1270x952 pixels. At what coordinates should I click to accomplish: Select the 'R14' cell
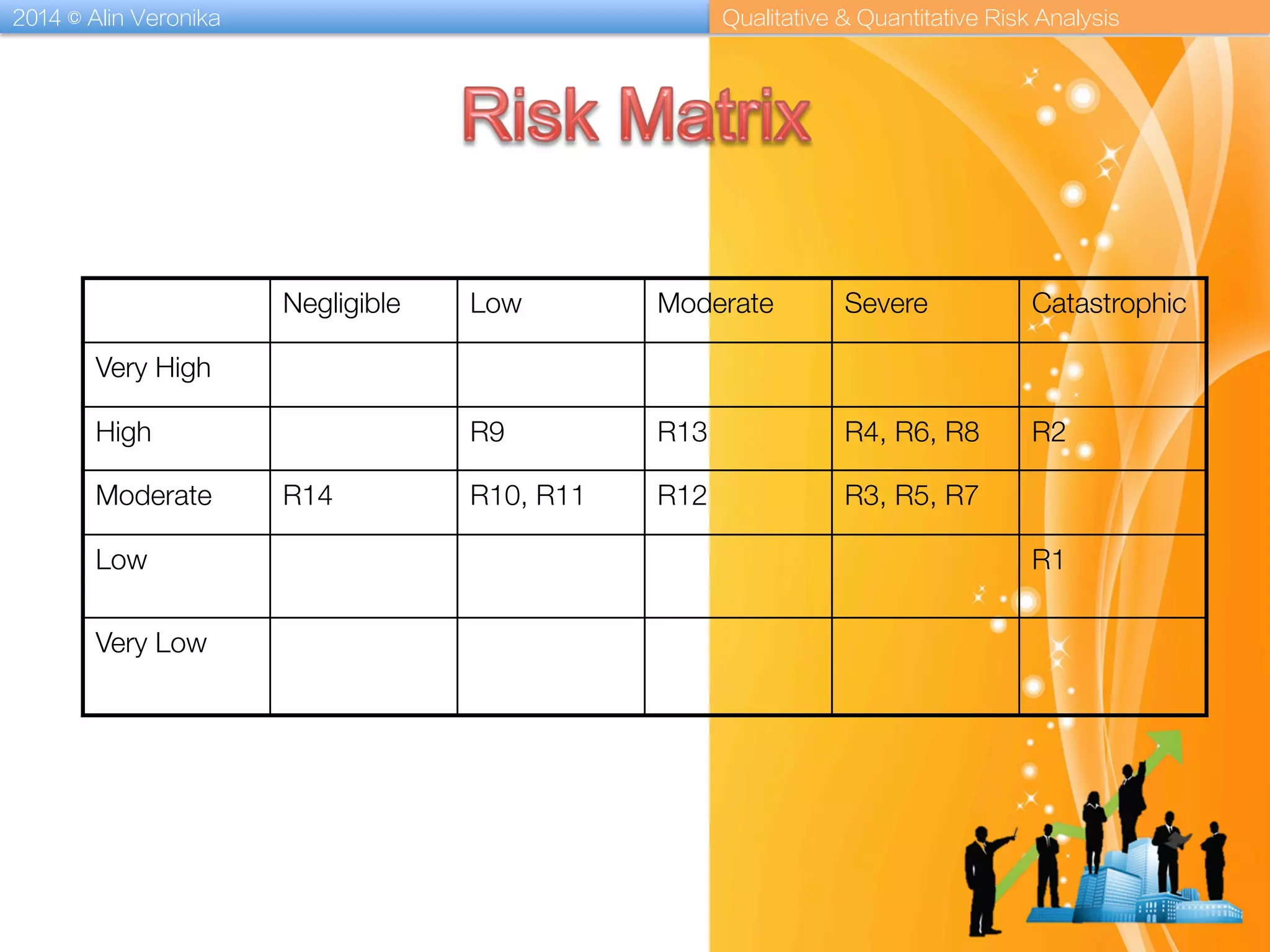click(363, 502)
